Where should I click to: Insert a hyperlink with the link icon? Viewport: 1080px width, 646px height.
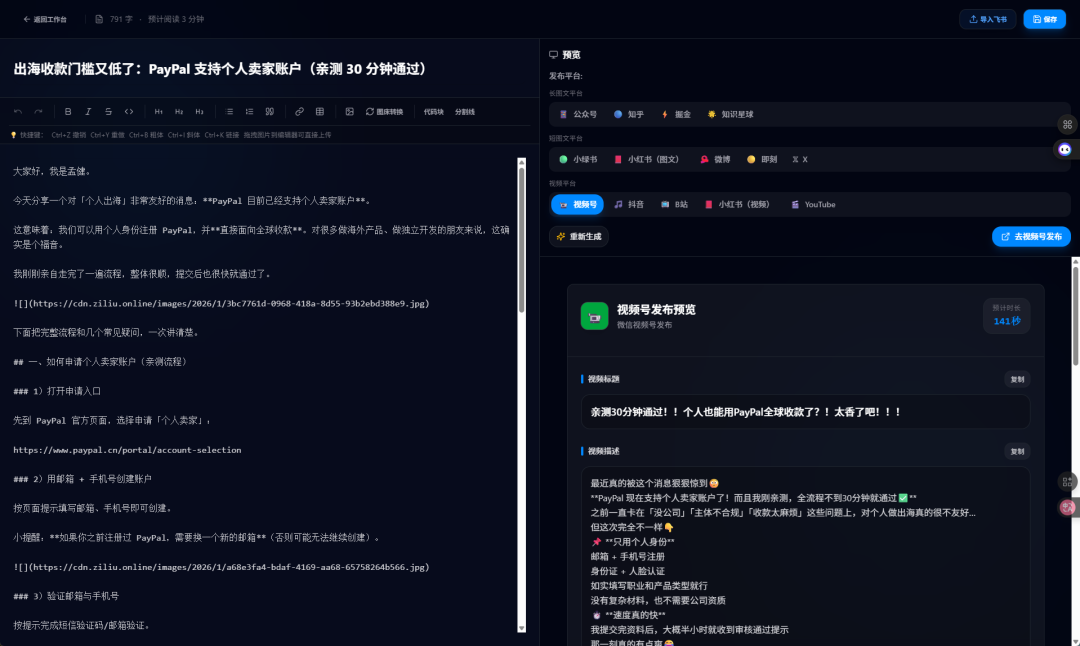[x=300, y=112]
